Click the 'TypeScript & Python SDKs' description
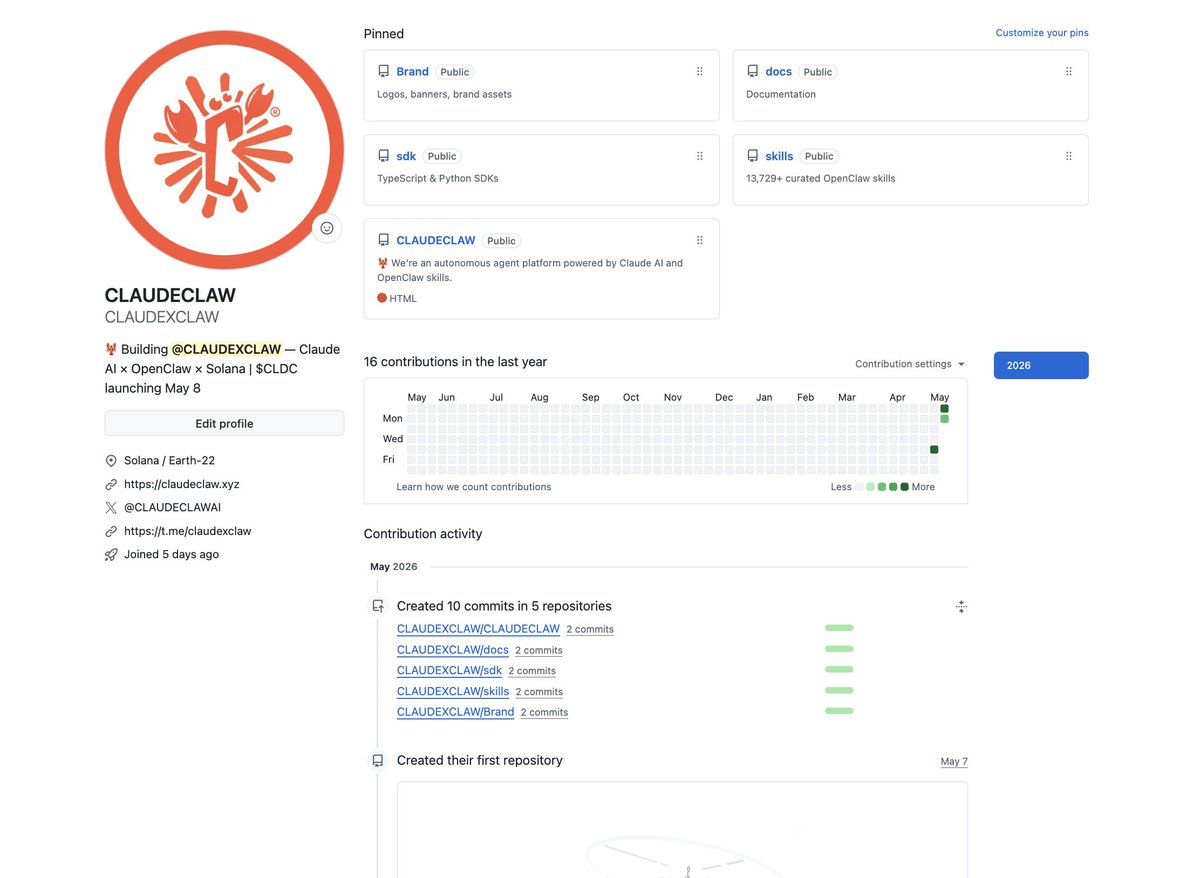Screen dimensions: 1200x878 point(438,178)
